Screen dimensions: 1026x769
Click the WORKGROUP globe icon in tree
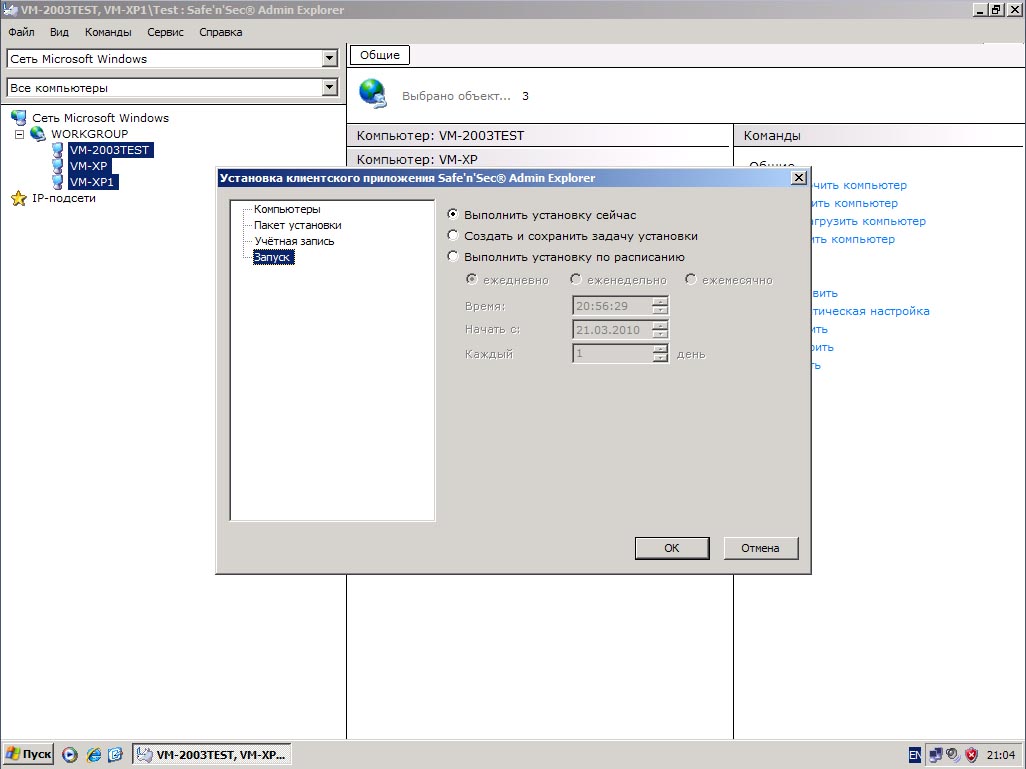tap(38, 134)
